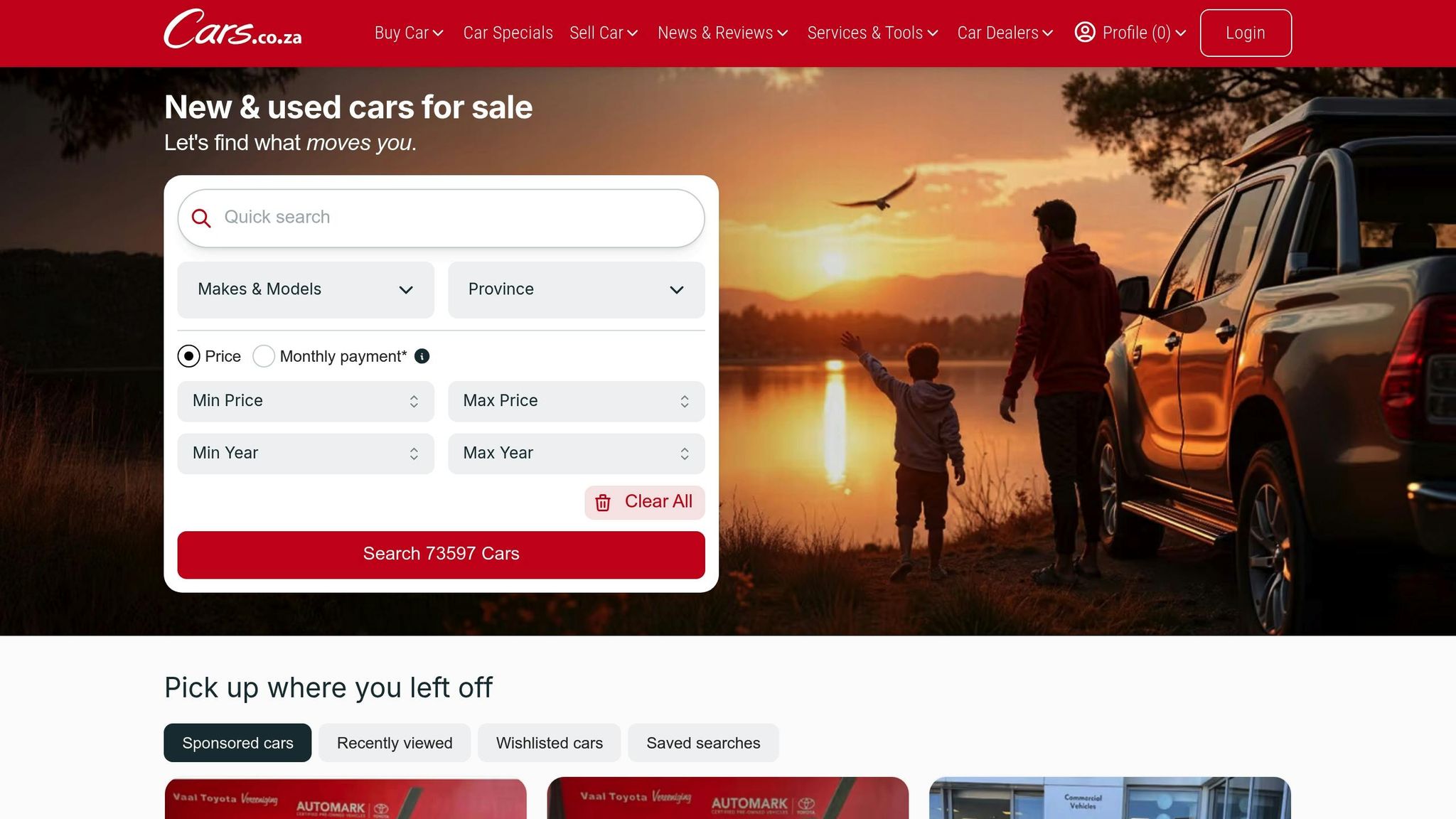Viewport: 1456px width, 819px height.
Task: Click the Login button
Action: 1246,33
